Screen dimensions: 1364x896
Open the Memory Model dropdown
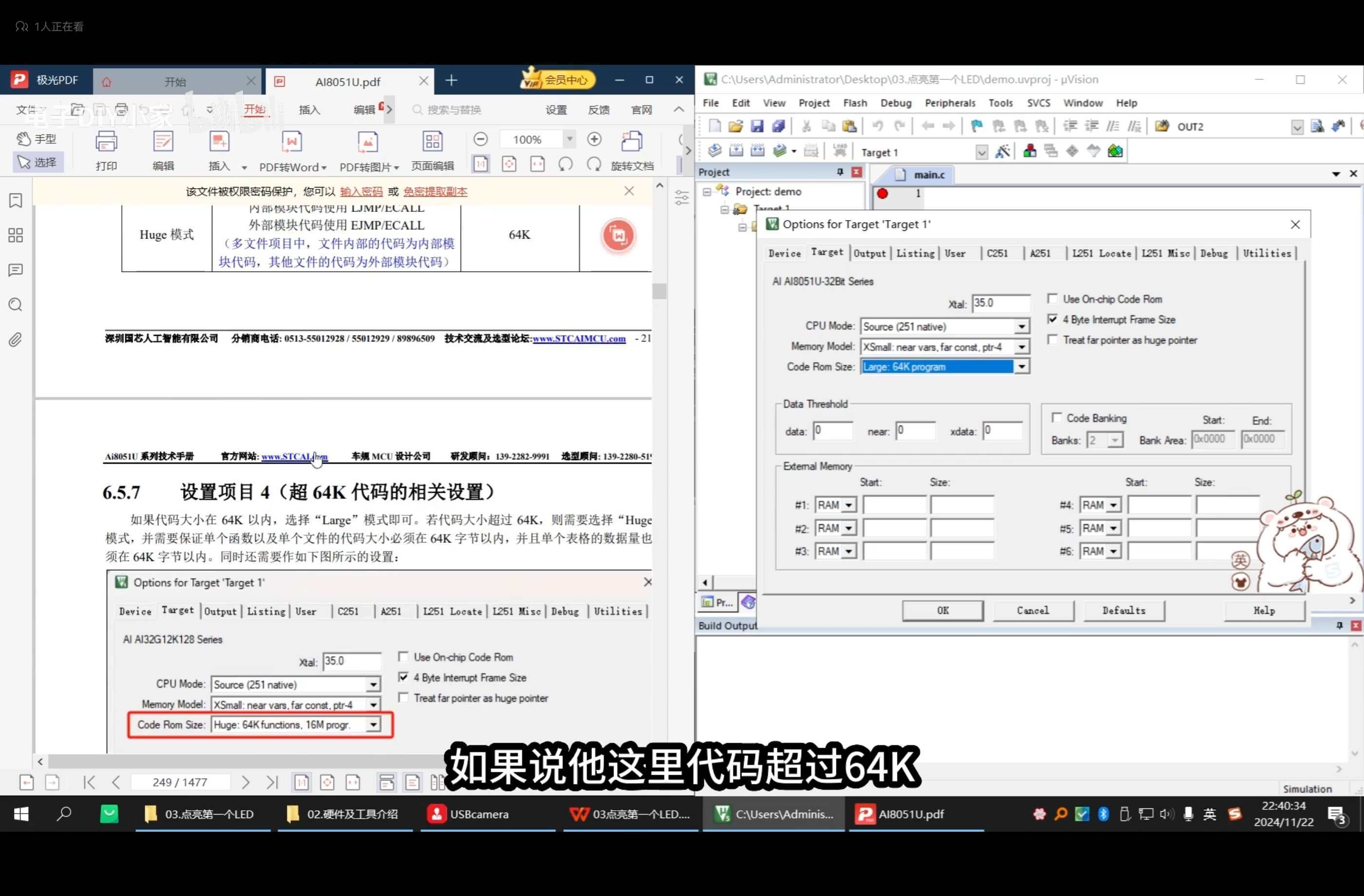pyautogui.click(x=1023, y=347)
